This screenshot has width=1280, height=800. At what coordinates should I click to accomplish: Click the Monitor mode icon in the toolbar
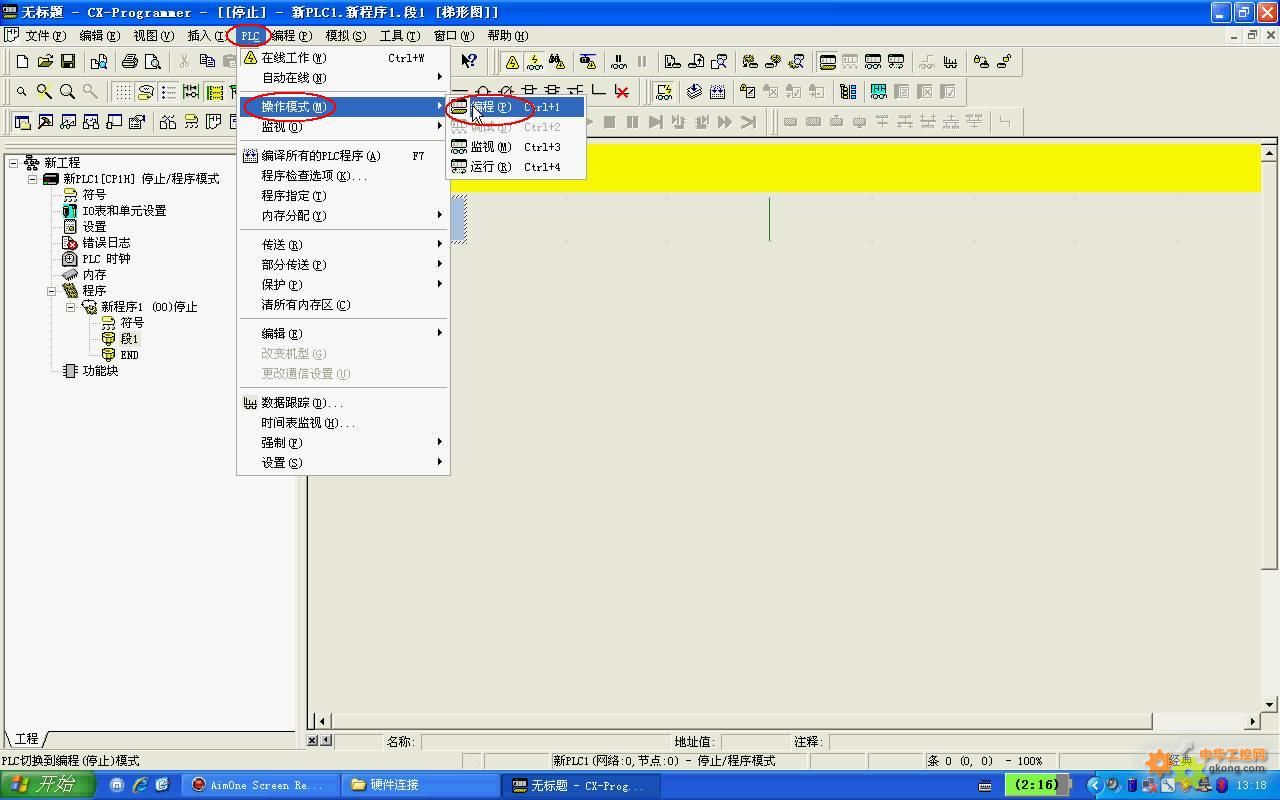click(x=873, y=62)
